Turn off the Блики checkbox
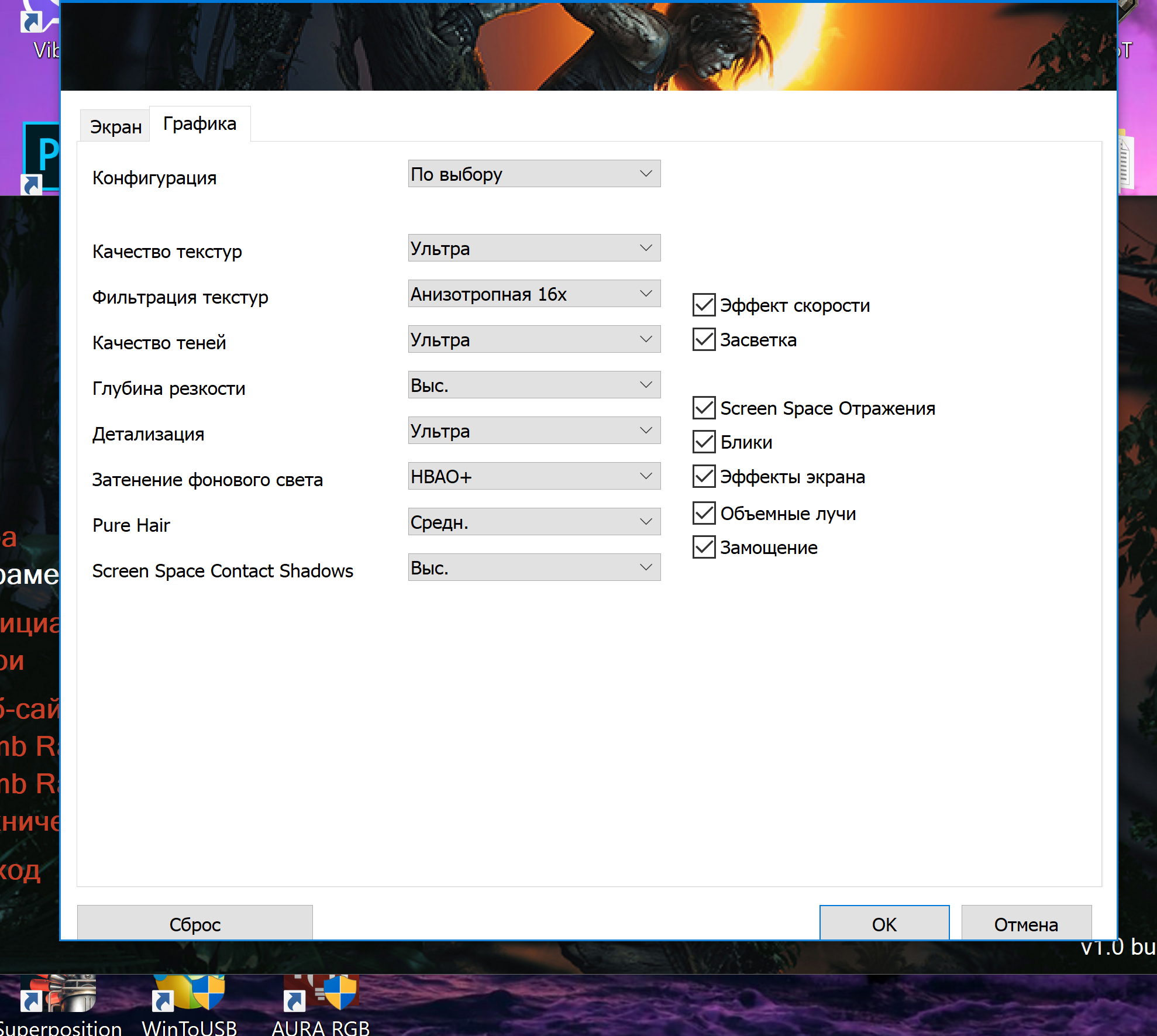1157x1036 pixels. point(704,442)
